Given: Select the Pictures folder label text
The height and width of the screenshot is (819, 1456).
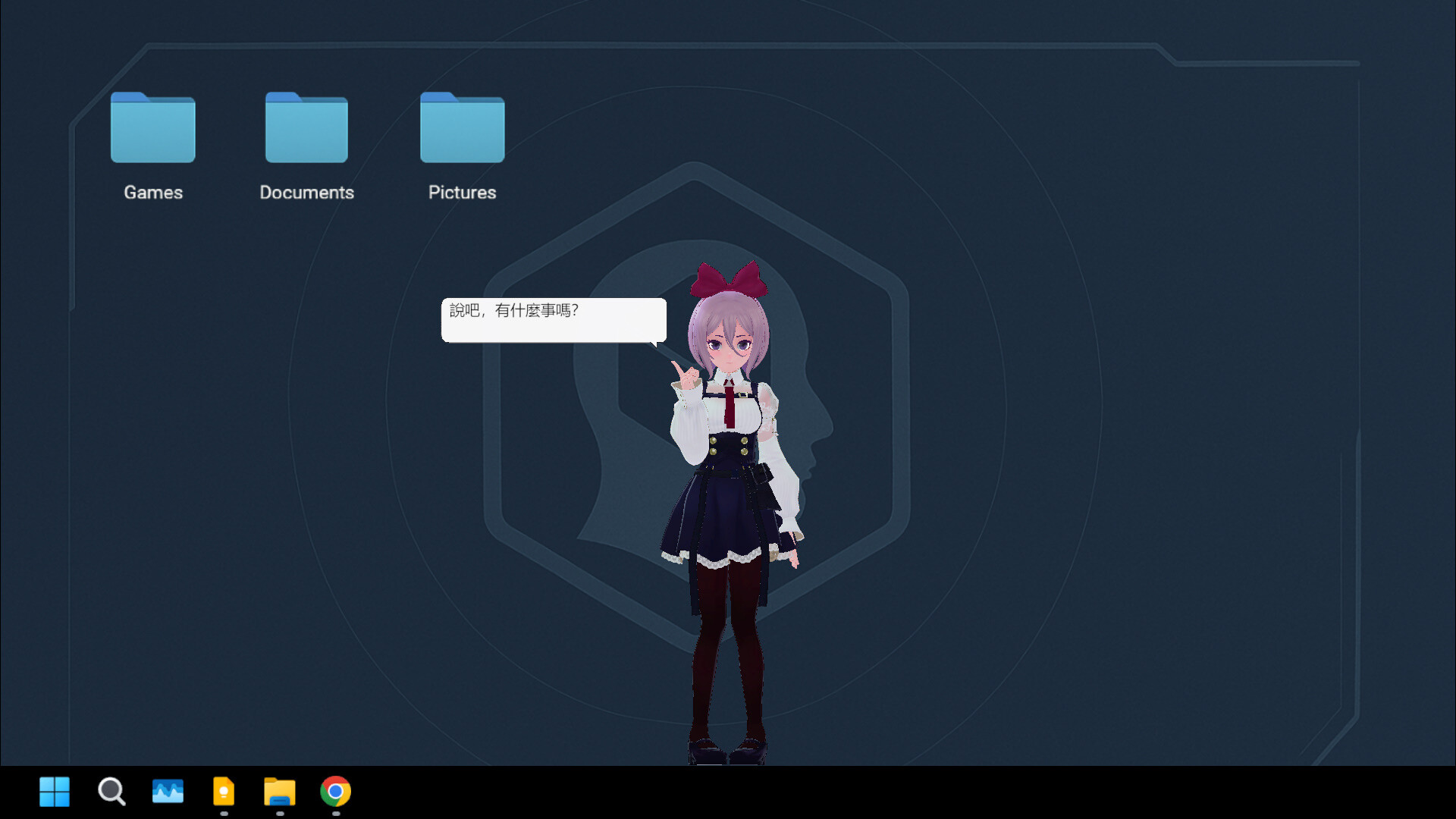Looking at the screenshot, I should [461, 192].
